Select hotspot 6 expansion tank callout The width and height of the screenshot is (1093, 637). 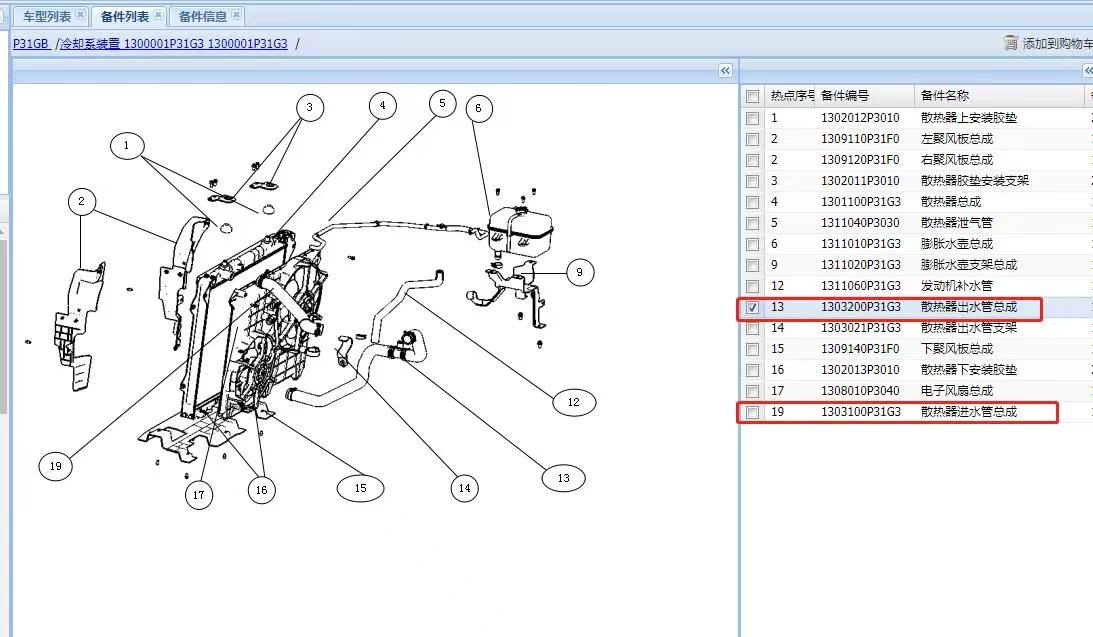click(x=479, y=108)
